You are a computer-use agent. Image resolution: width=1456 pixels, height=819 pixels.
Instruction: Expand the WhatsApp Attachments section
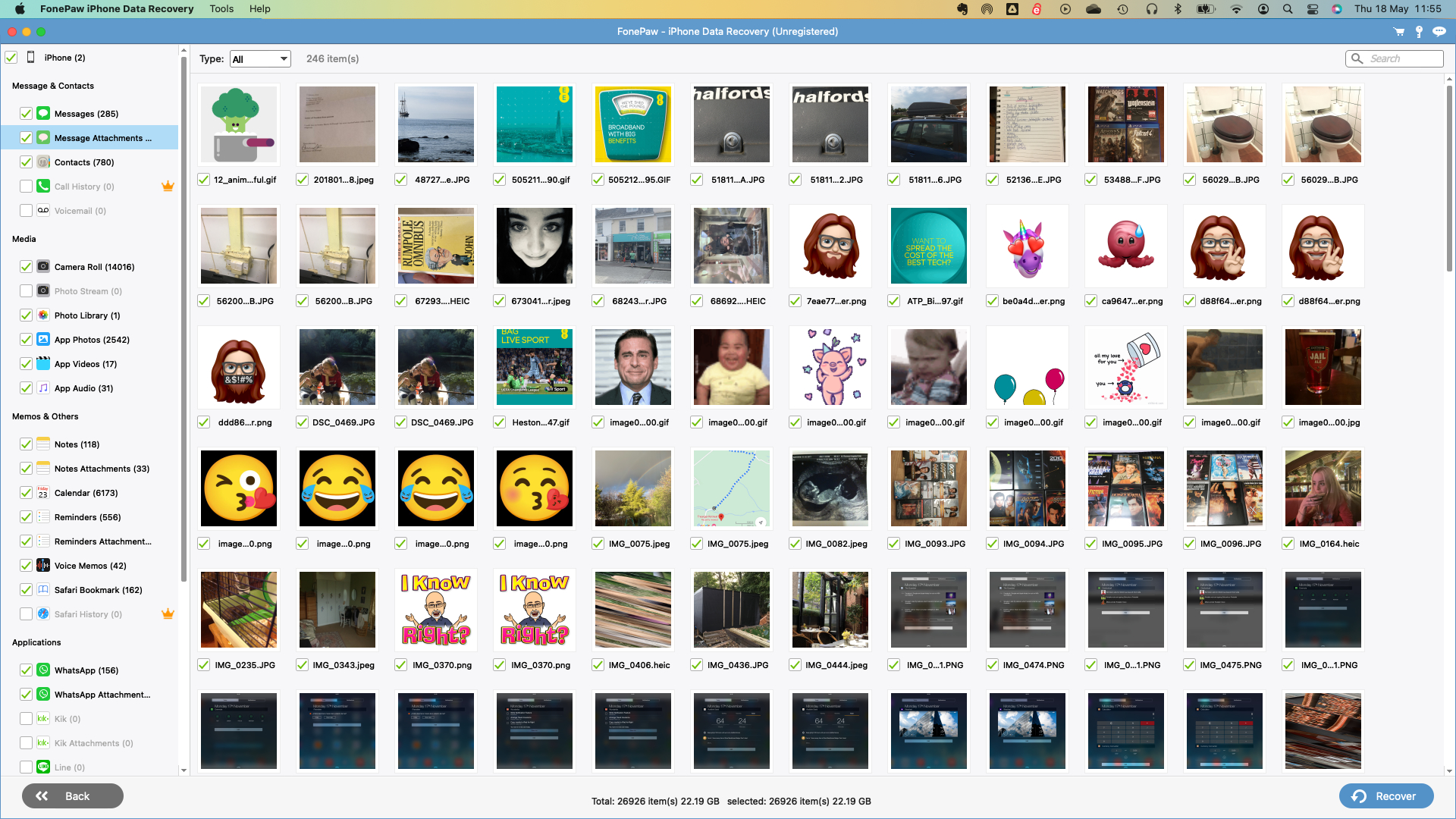click(102, 694)
